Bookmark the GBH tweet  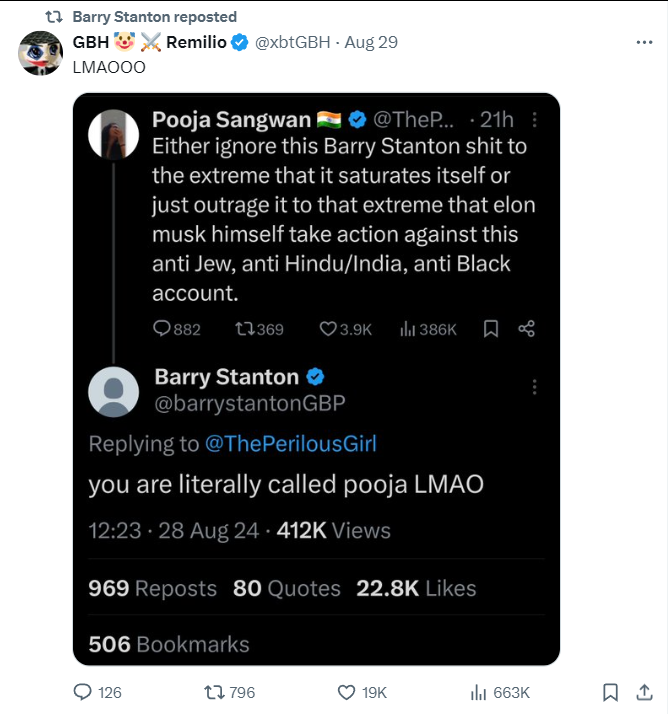pyautogui.click(x=610, y=692)
